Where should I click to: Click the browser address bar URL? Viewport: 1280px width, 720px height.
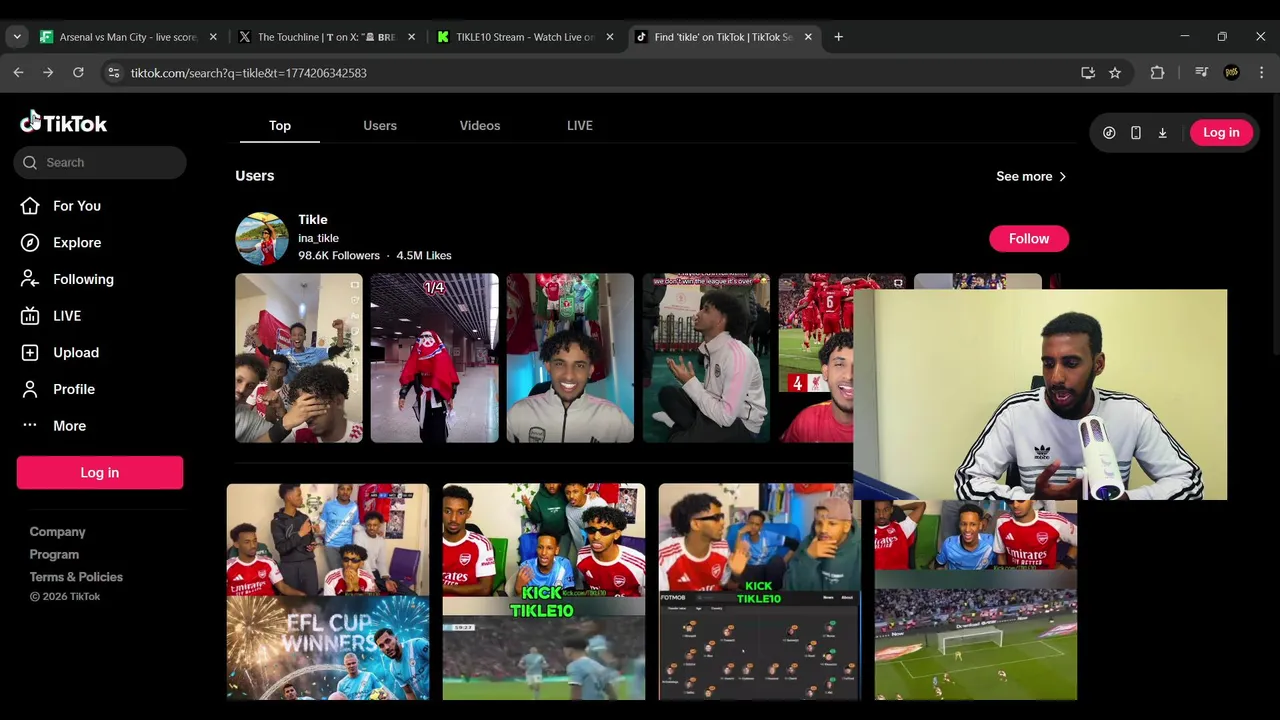(249, 73)
